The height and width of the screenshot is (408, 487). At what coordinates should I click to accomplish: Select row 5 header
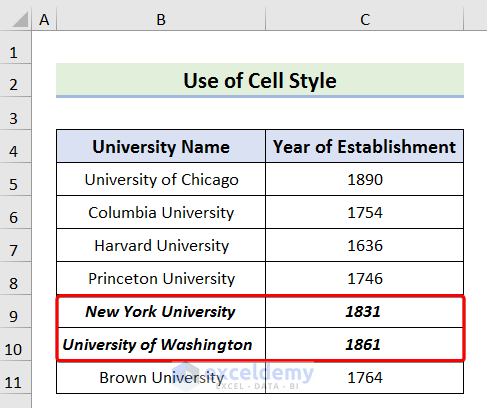pyautogui.click(x=15, y=179)
